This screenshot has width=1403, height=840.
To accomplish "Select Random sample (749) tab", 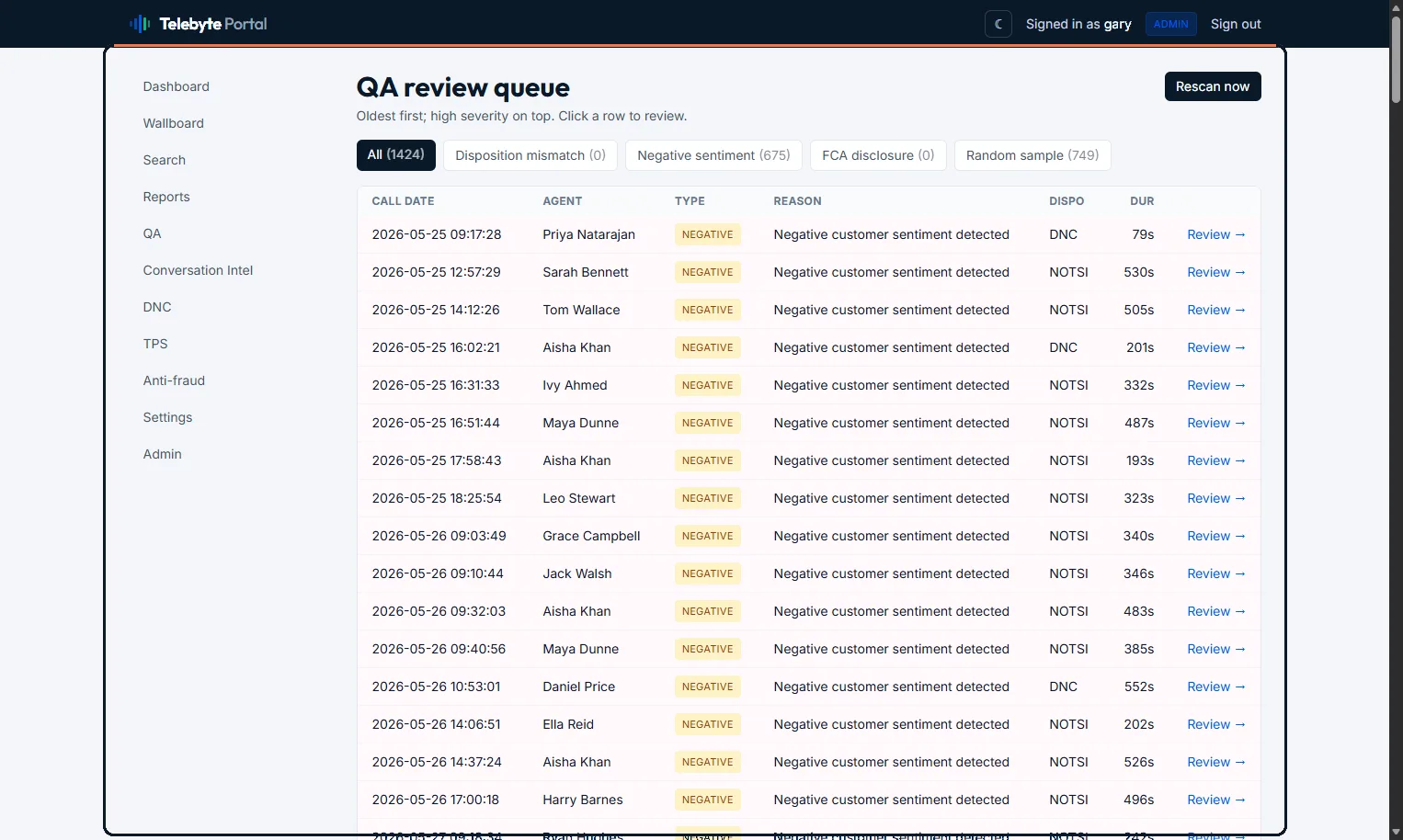I will (x=1032, y=155).
